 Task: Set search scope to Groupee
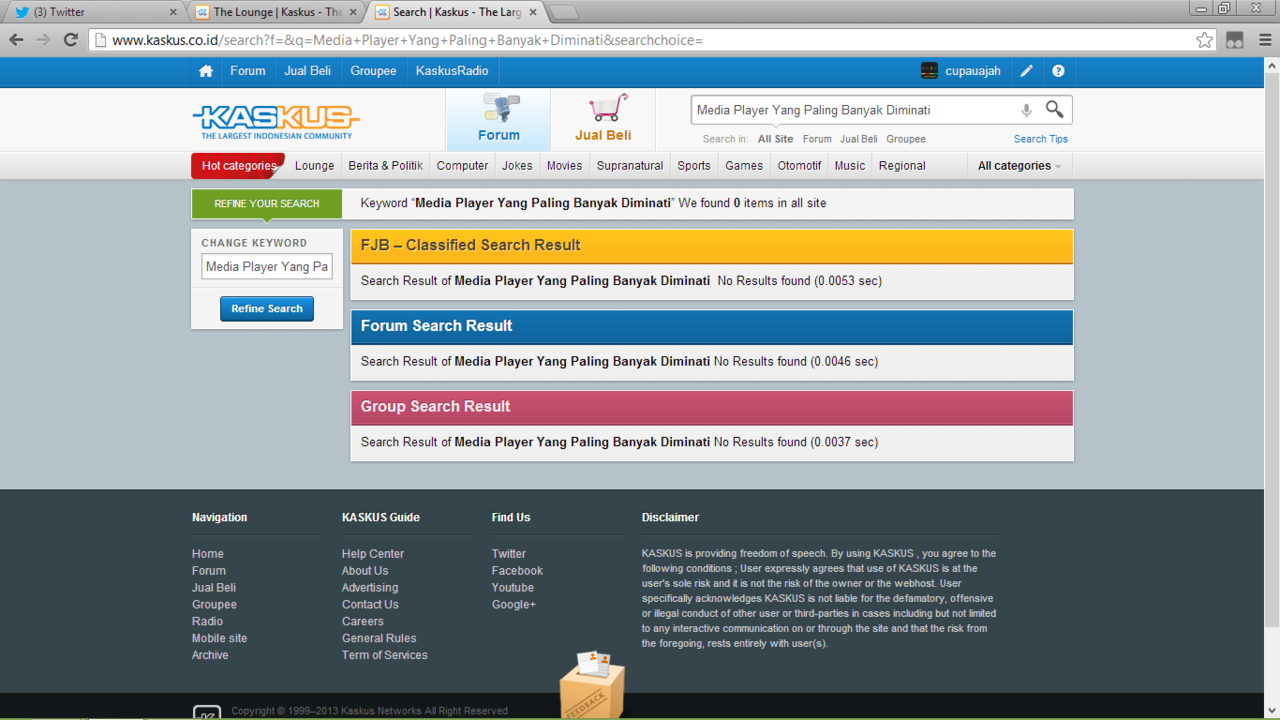(x=906, y=139)
